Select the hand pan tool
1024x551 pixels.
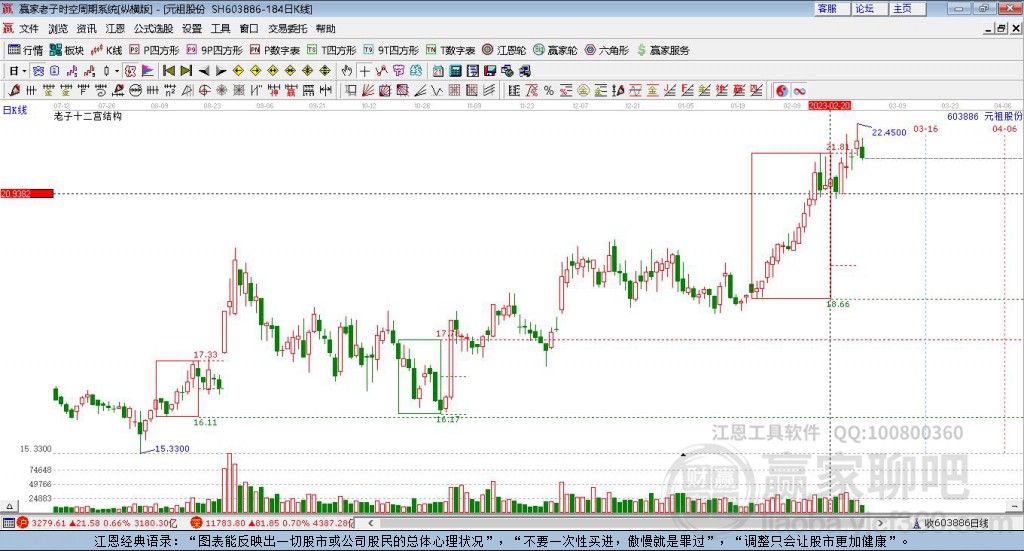(347, 71)
